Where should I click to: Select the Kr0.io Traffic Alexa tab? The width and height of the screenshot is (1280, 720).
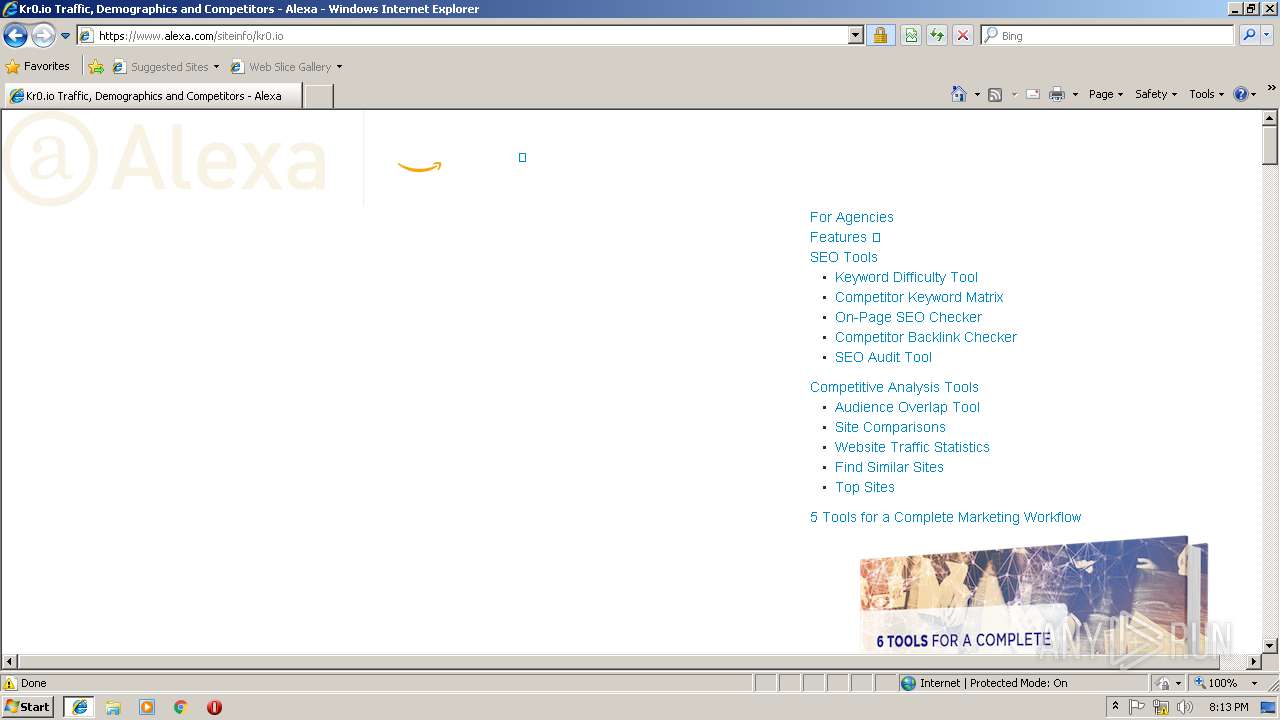pos(152,96)
